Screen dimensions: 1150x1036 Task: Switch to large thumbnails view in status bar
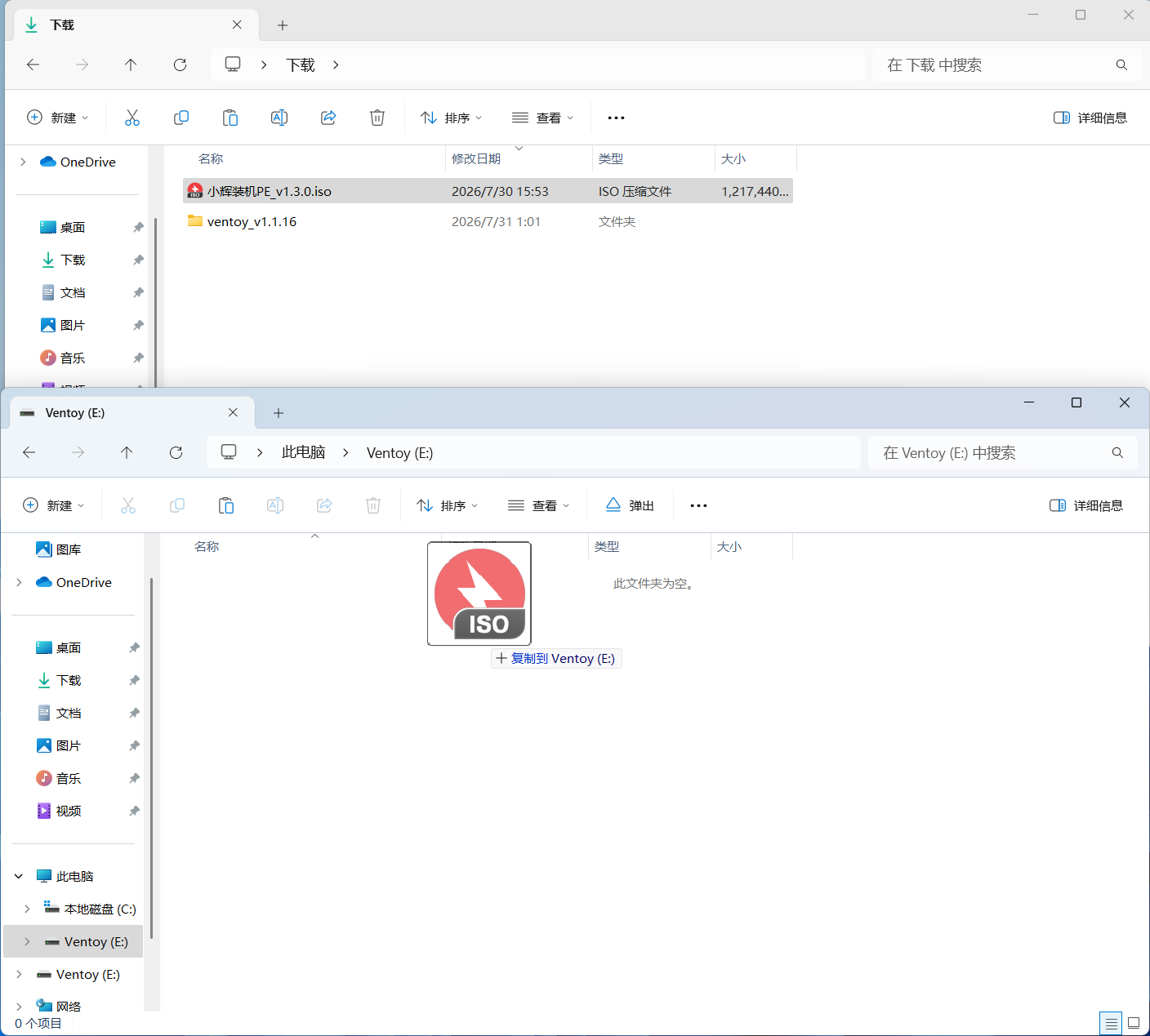[1134, 1023]
